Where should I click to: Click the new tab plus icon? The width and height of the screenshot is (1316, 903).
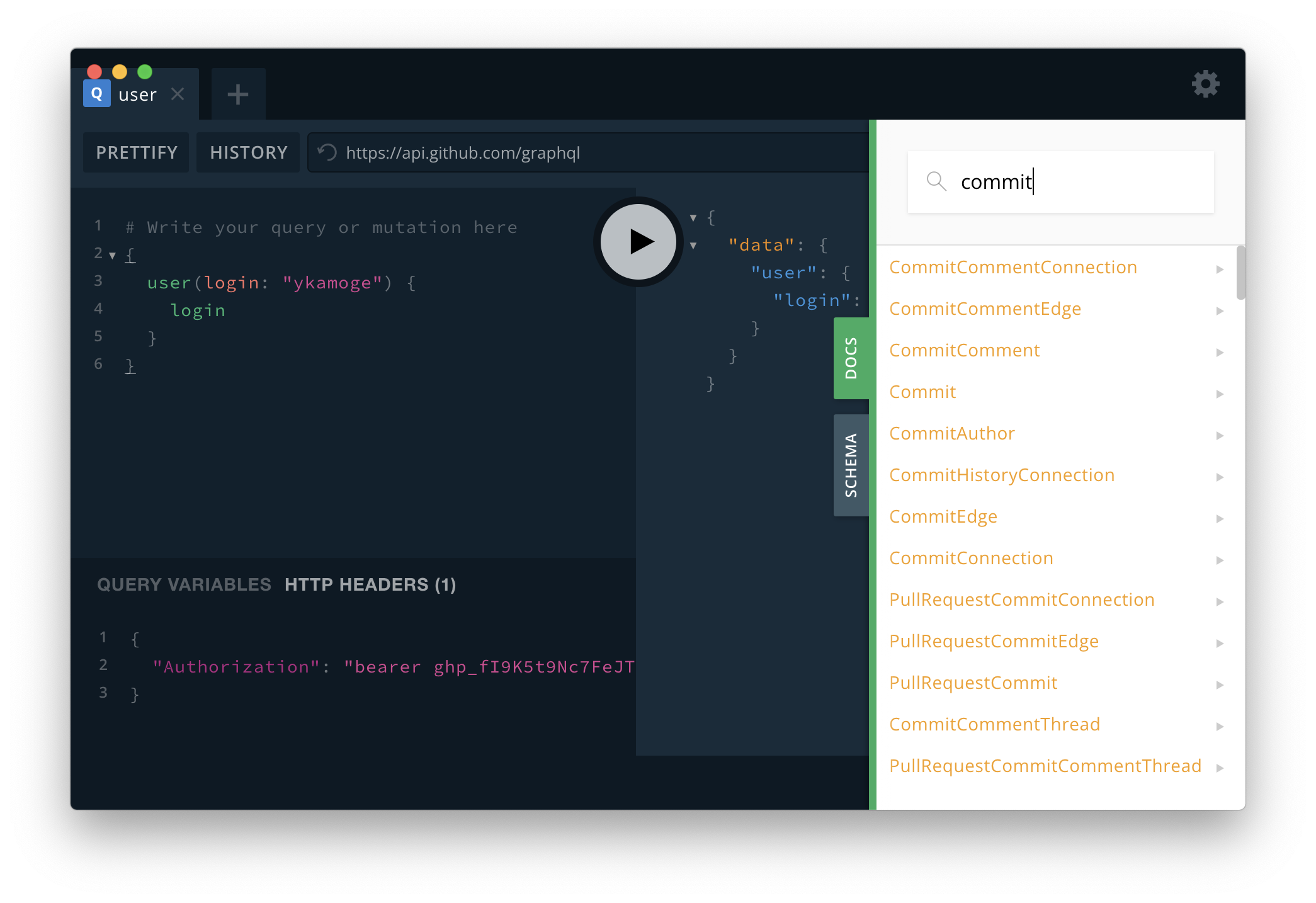pos(238,94)
